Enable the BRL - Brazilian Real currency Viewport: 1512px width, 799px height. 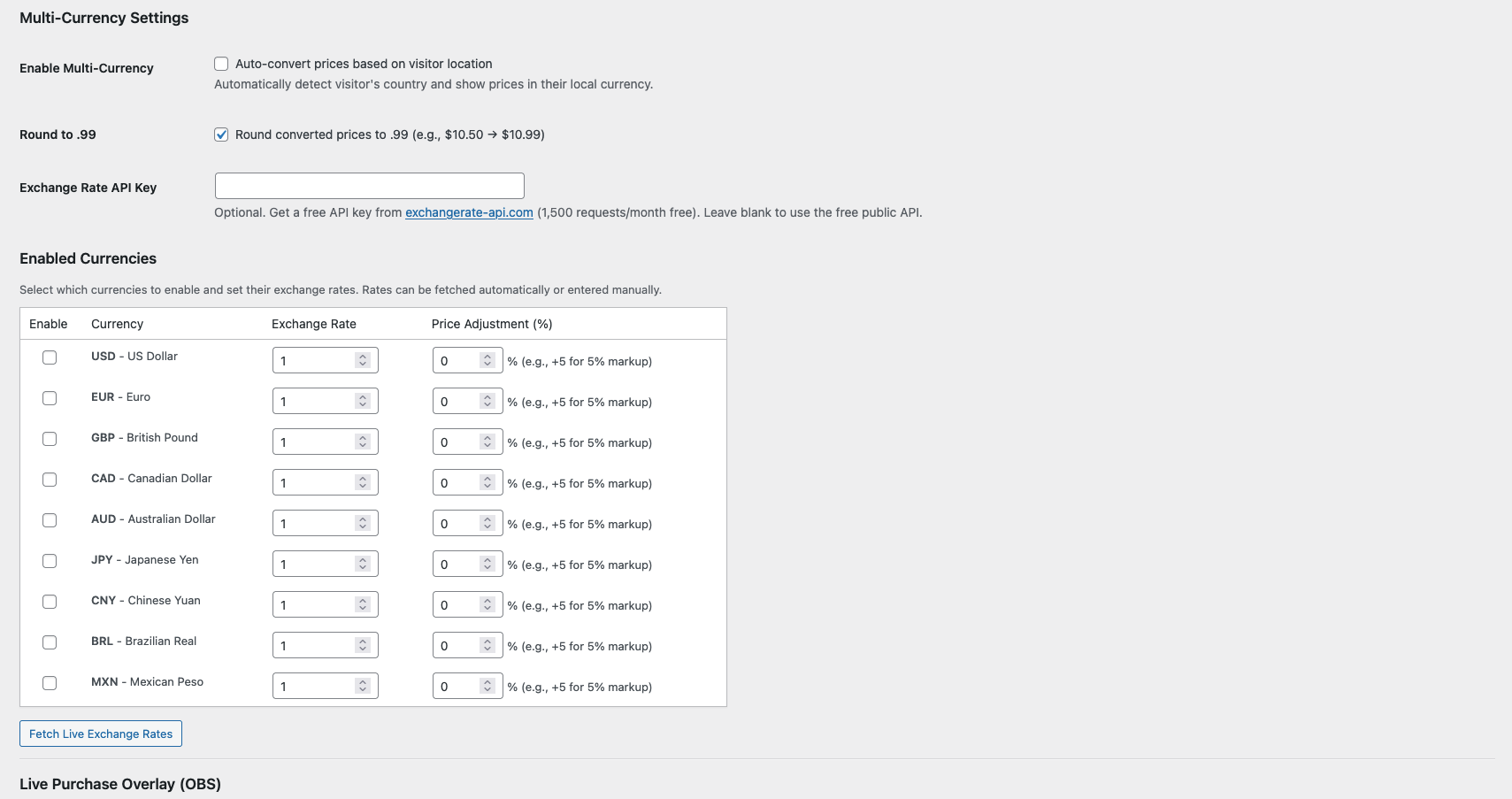(50, 642)
